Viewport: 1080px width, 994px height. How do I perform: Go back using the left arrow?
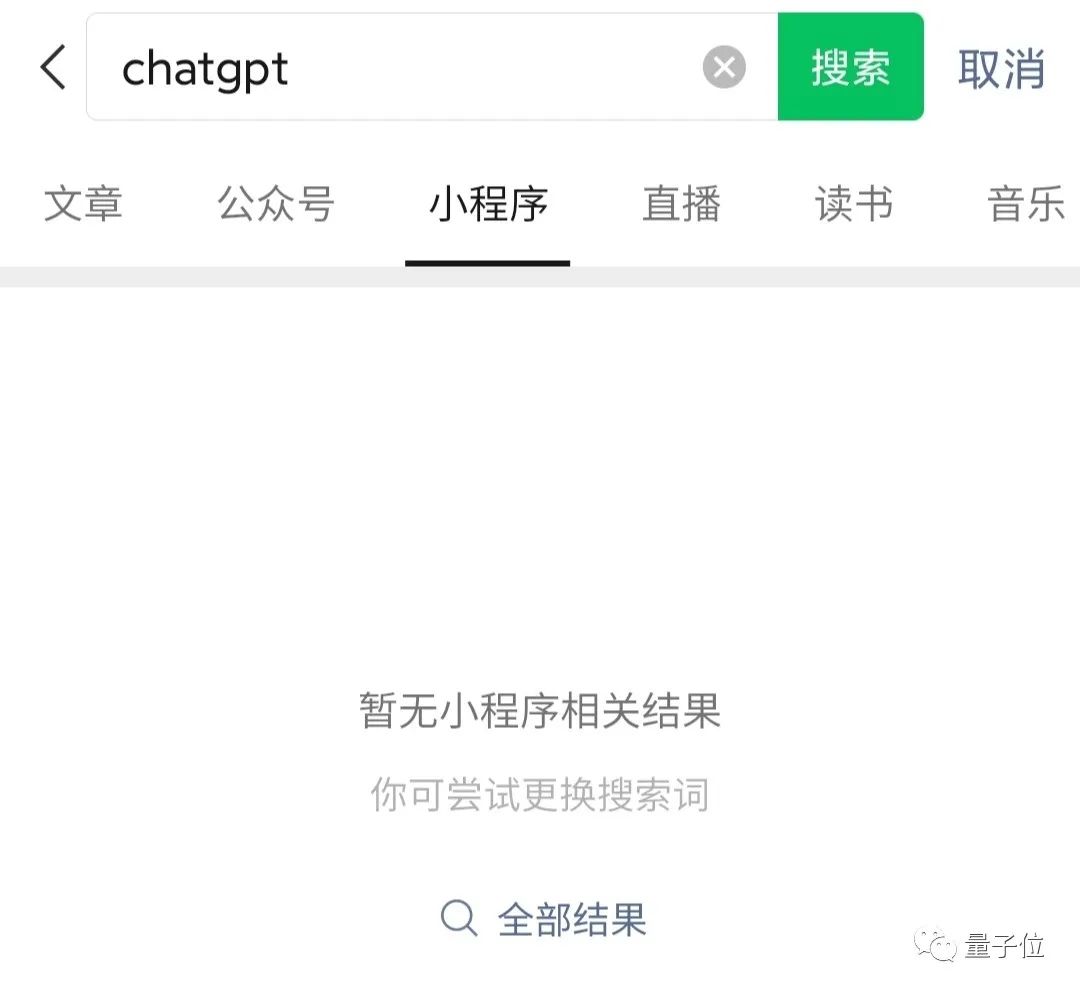pyautogui.click(x=53, y=68)
